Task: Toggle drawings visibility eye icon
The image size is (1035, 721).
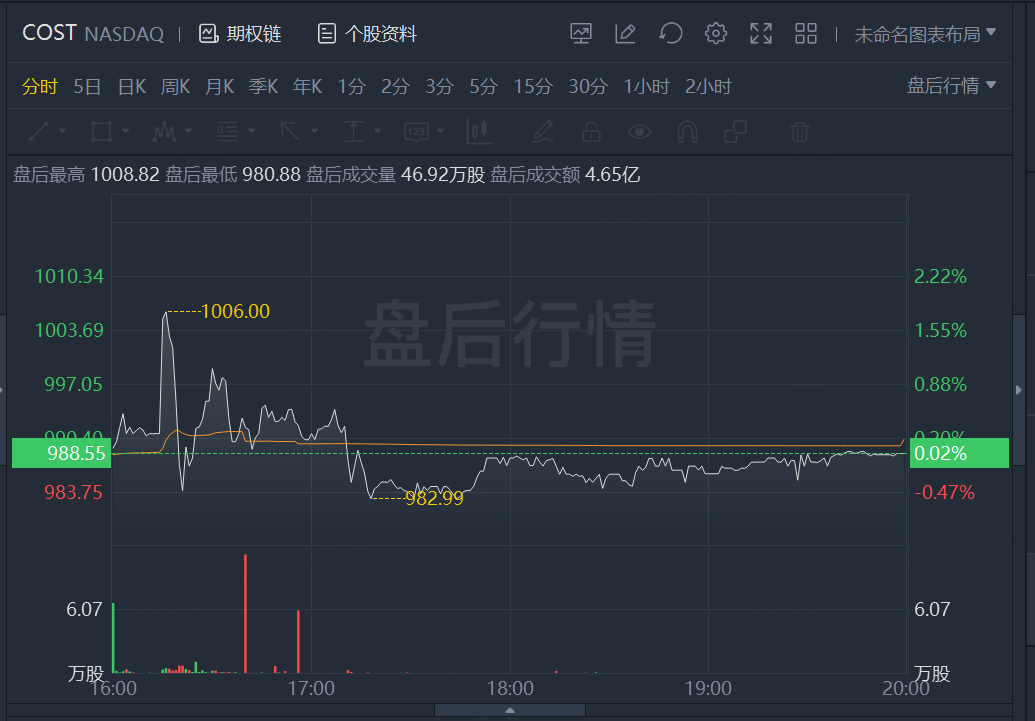Action: [x=639, y=131]
